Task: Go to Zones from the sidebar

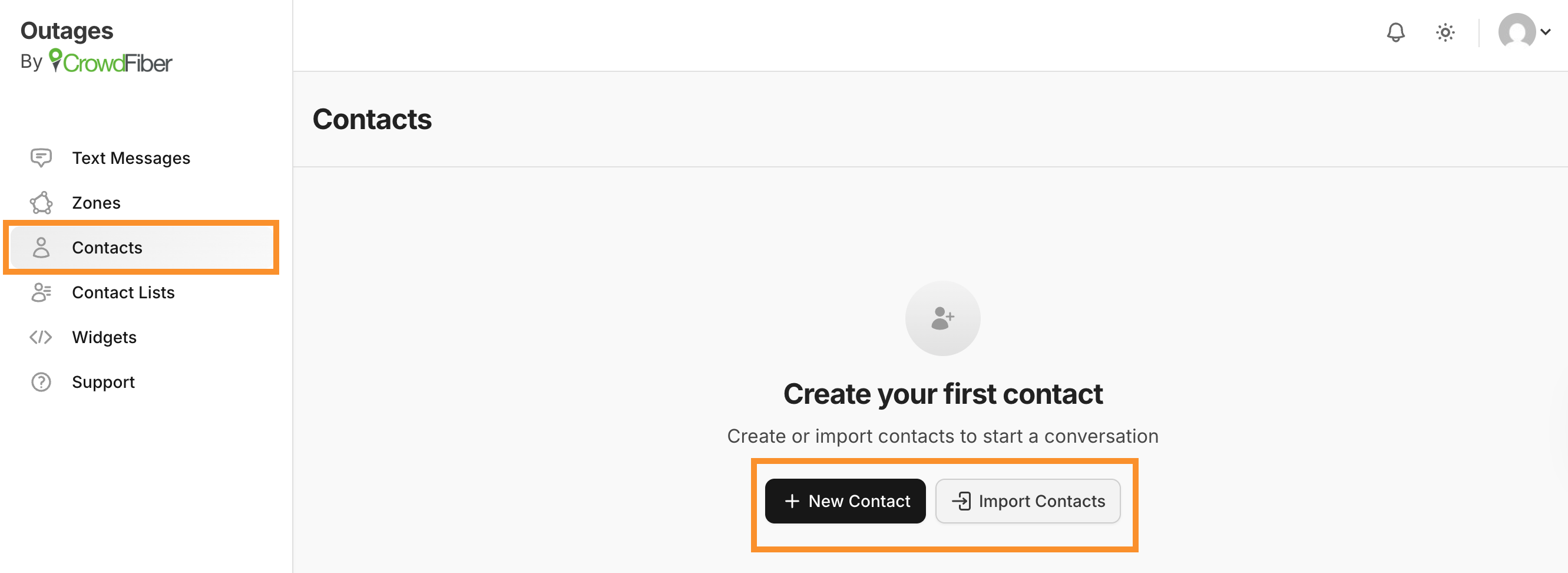Action: coord(95,203)
